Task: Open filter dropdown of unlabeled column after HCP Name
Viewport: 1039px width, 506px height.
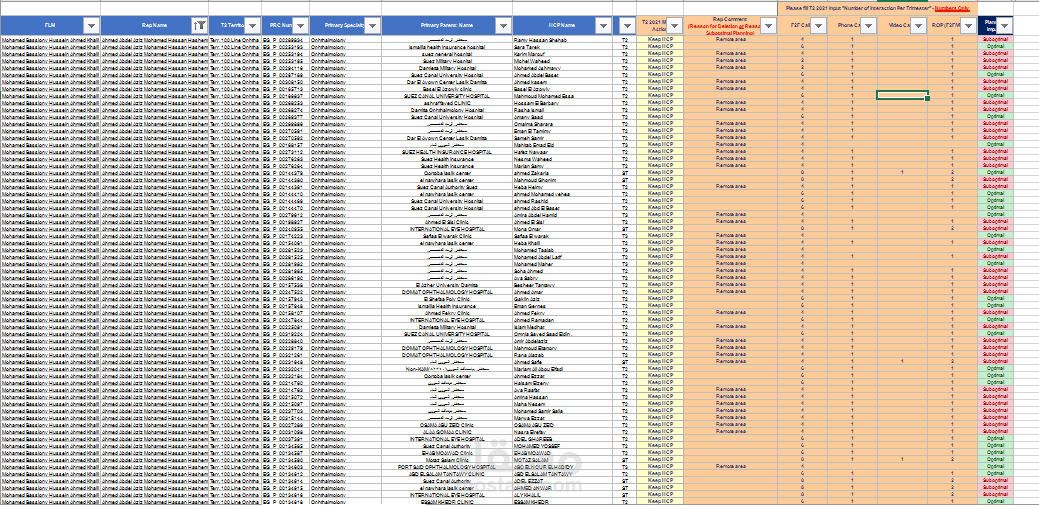Action: (626, 26)
